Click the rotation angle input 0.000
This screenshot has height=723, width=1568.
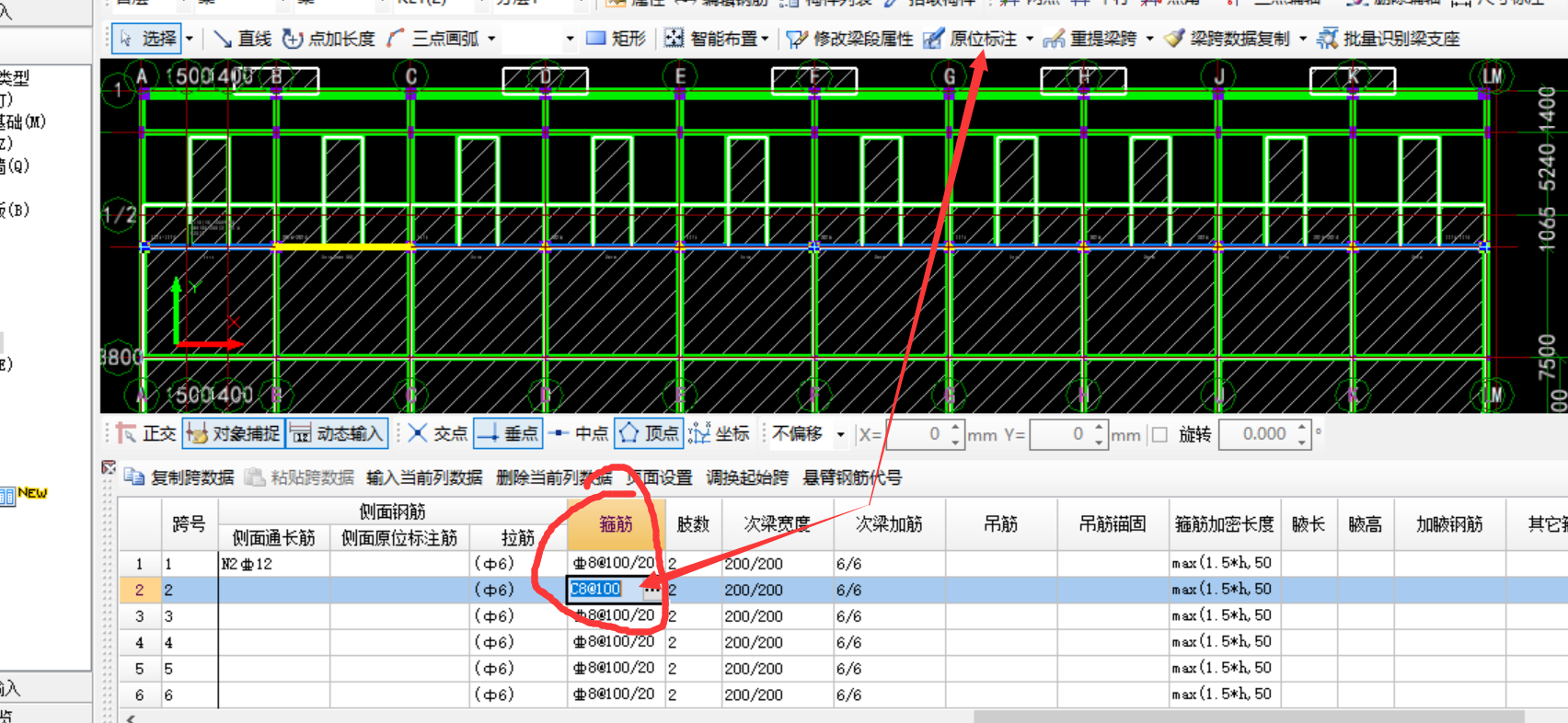tap(1257, 434)
